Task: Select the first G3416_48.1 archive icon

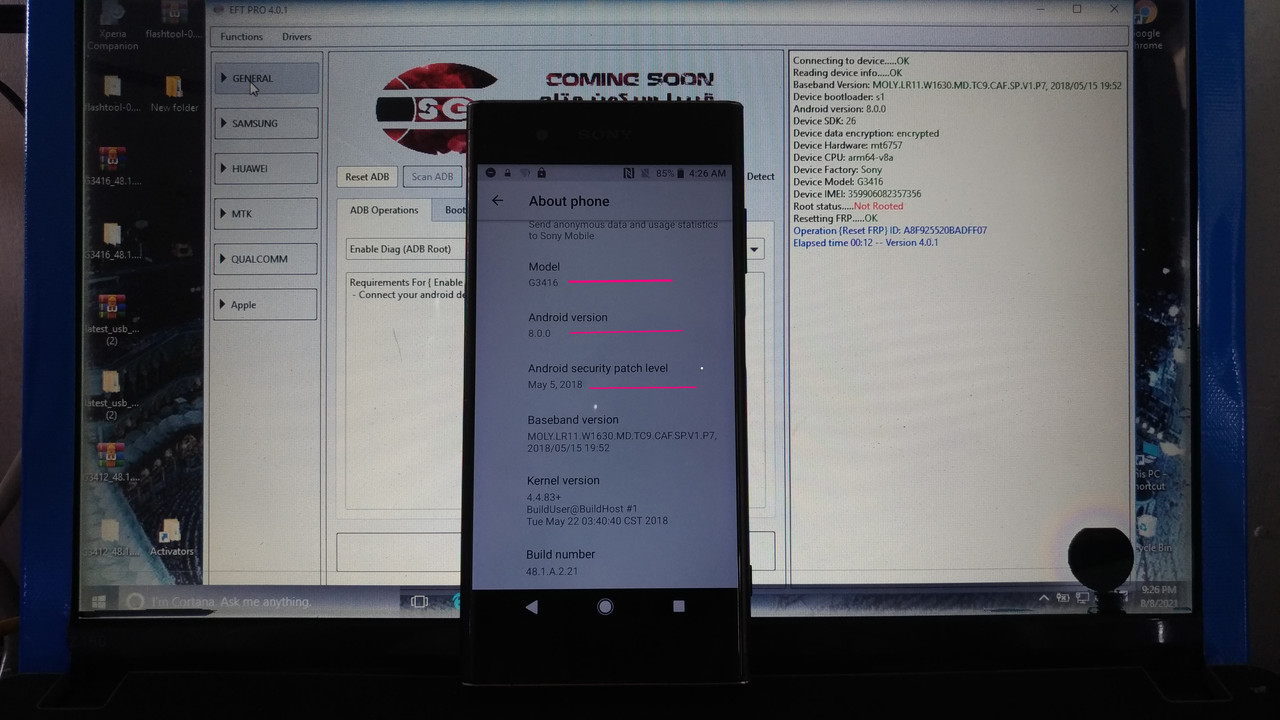Action: tap(112, 166)
